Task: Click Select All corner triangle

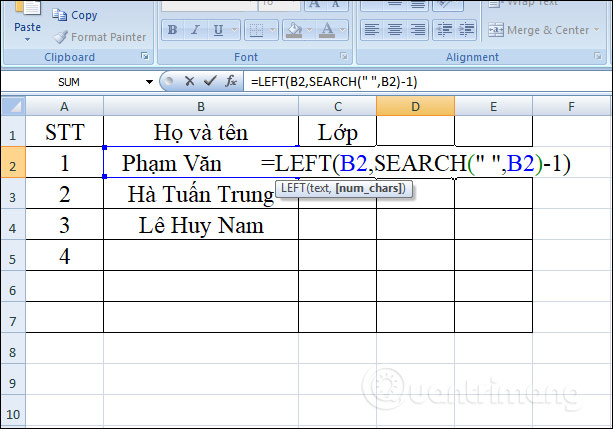Action: coord(14,106)
